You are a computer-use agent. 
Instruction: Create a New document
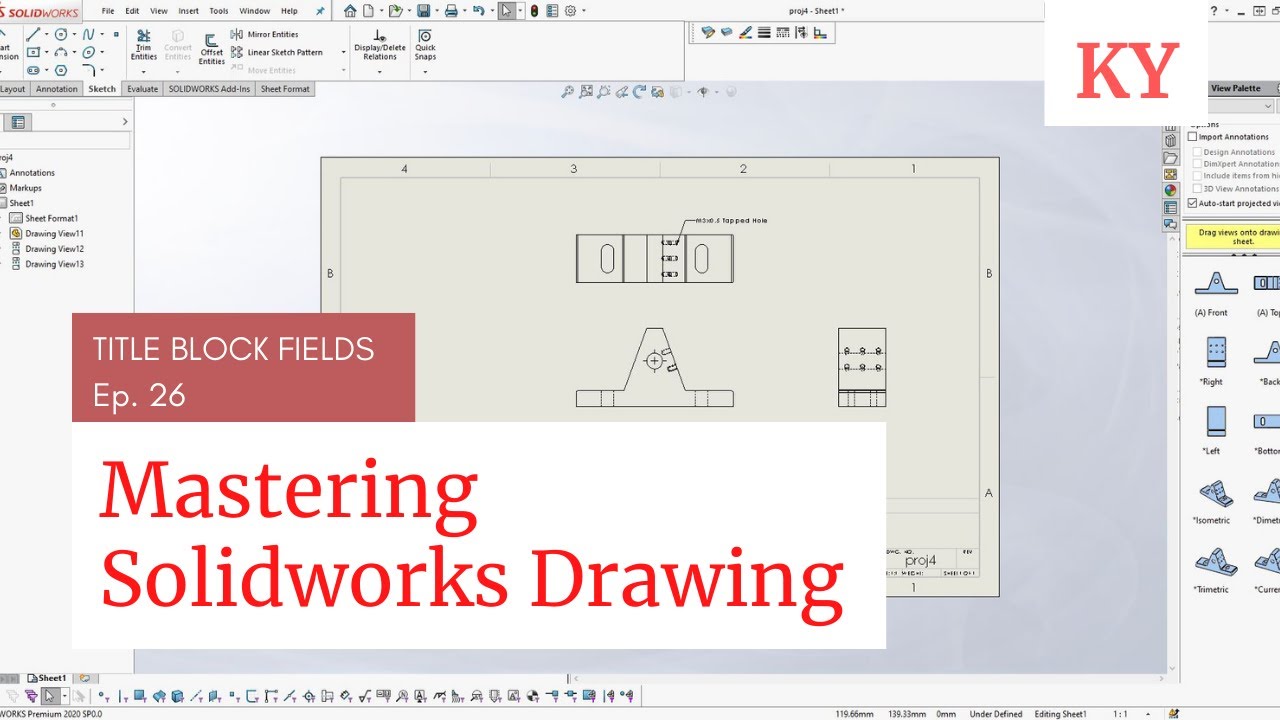[369, 11]
